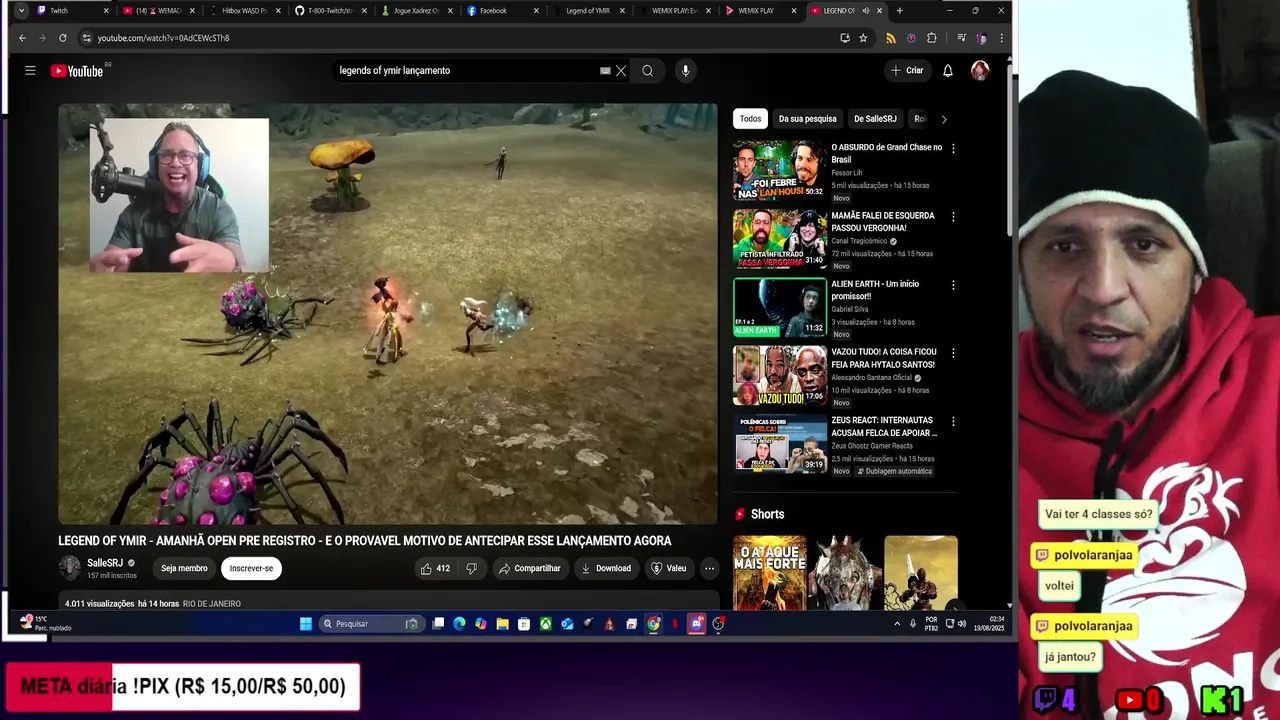Open Chrome tab search dropdown
This screenshot has height=720, width=1280.
pyautogui.click(x=21, y=11)
